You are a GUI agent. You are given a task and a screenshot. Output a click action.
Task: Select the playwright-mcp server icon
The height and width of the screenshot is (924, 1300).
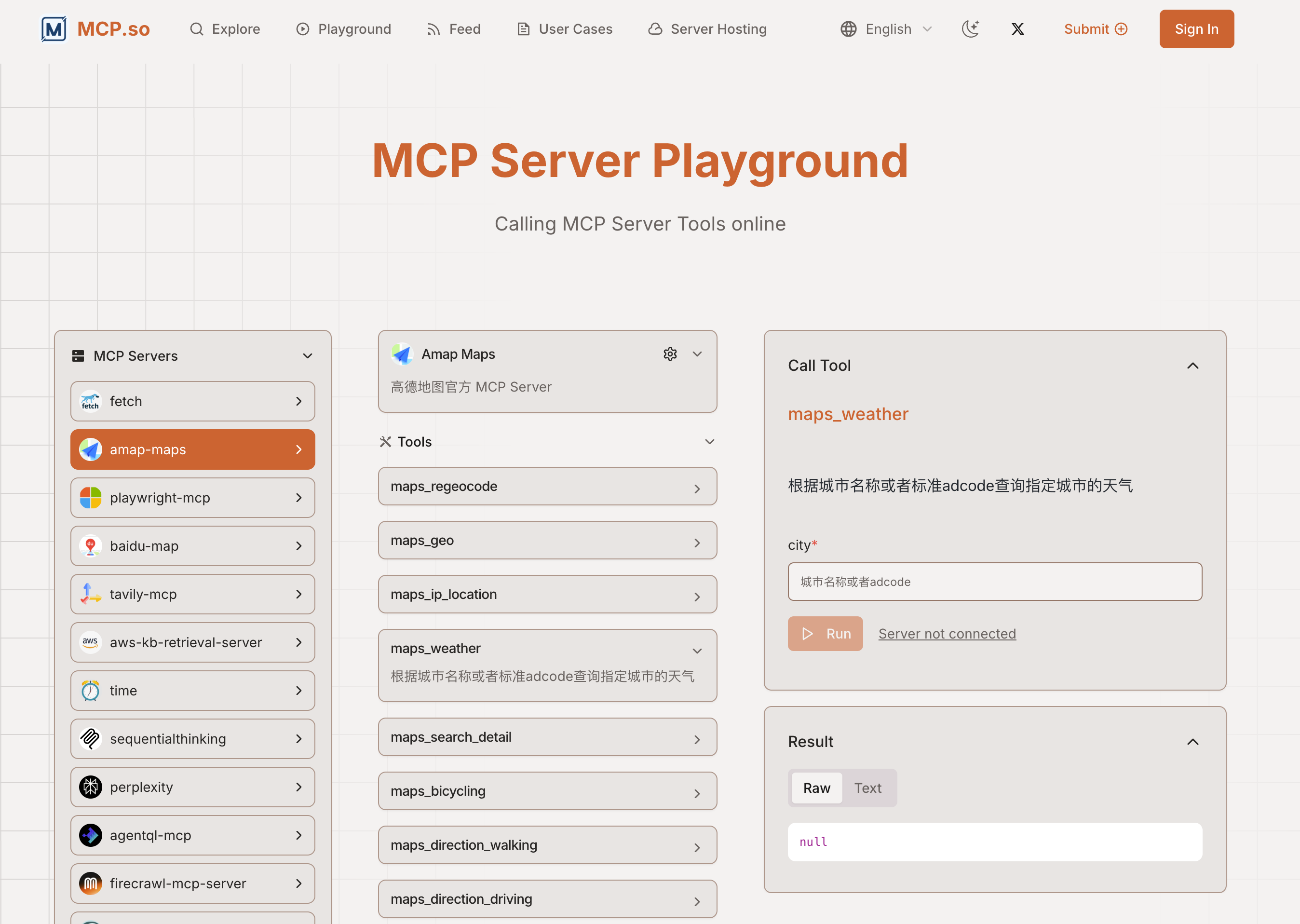[x=91, y=498]
